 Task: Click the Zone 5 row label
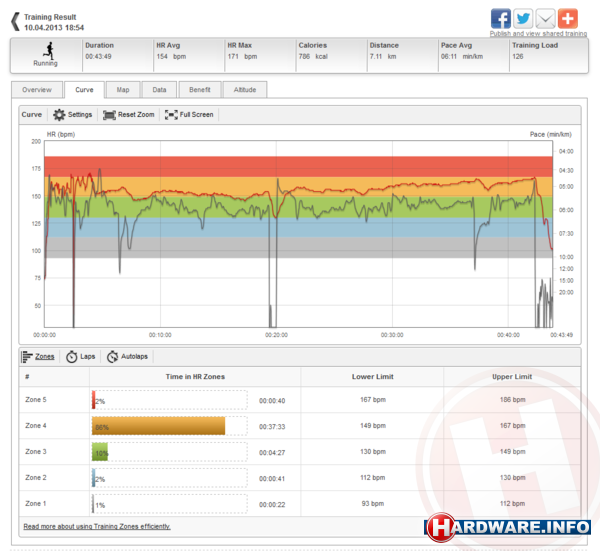[x=36, y=400]
